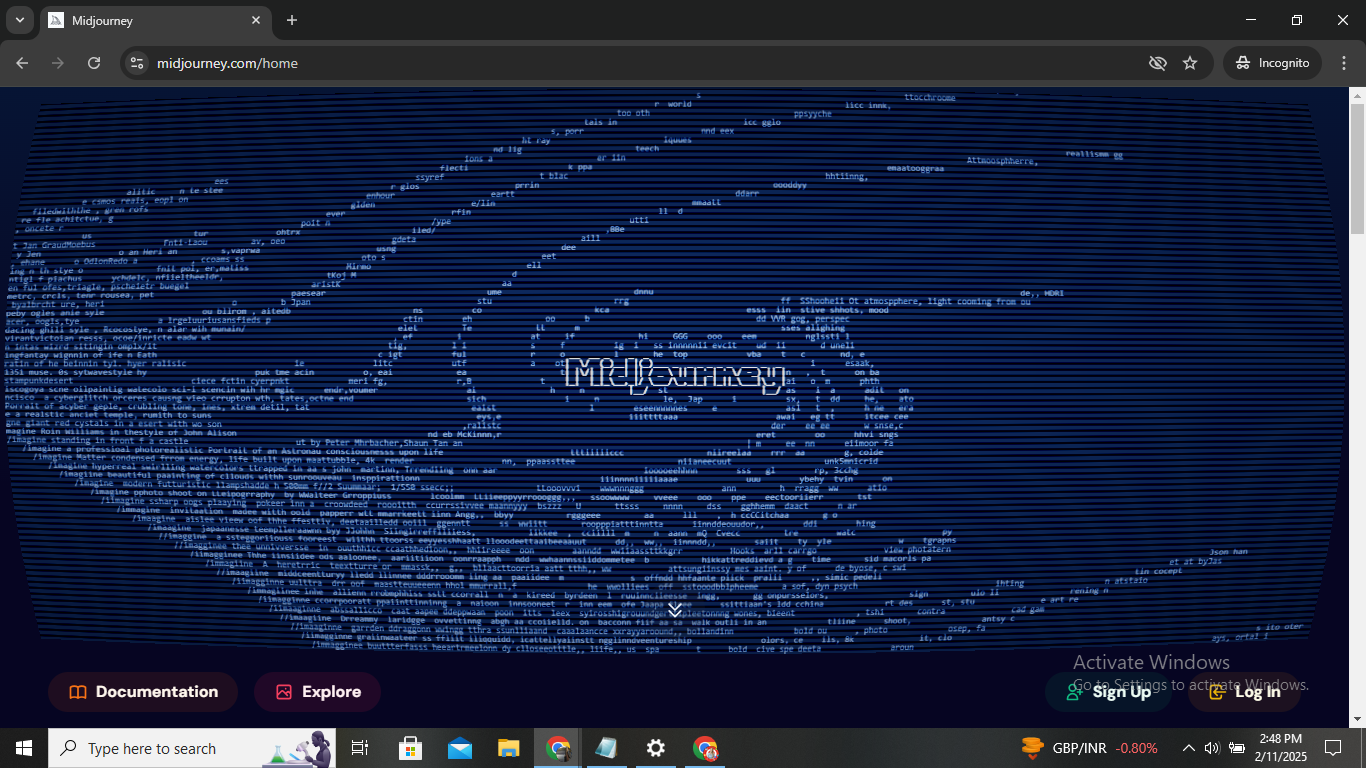
Task: Click the scrollbar up arrow
Action: (x=1357, y=96)
